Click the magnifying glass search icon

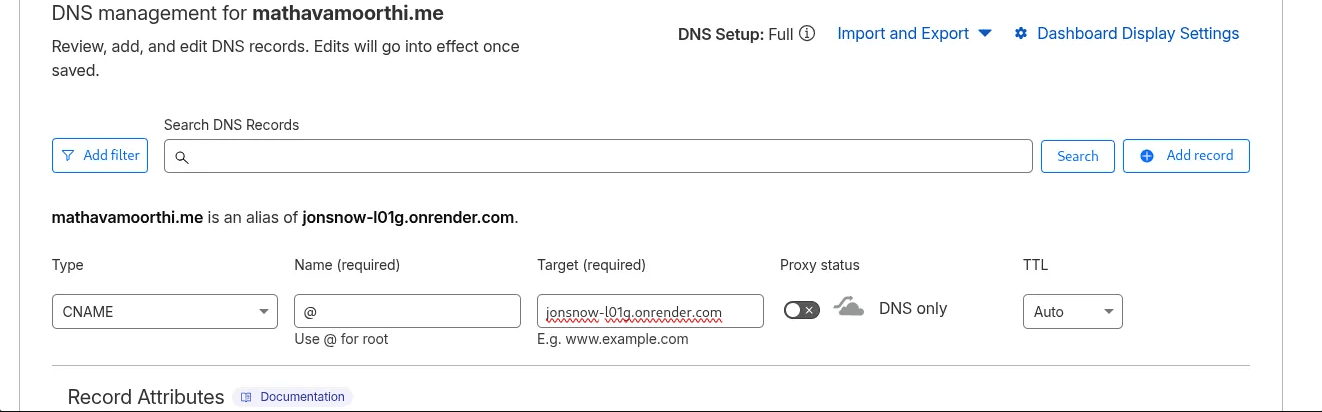(x=182, y=157)
